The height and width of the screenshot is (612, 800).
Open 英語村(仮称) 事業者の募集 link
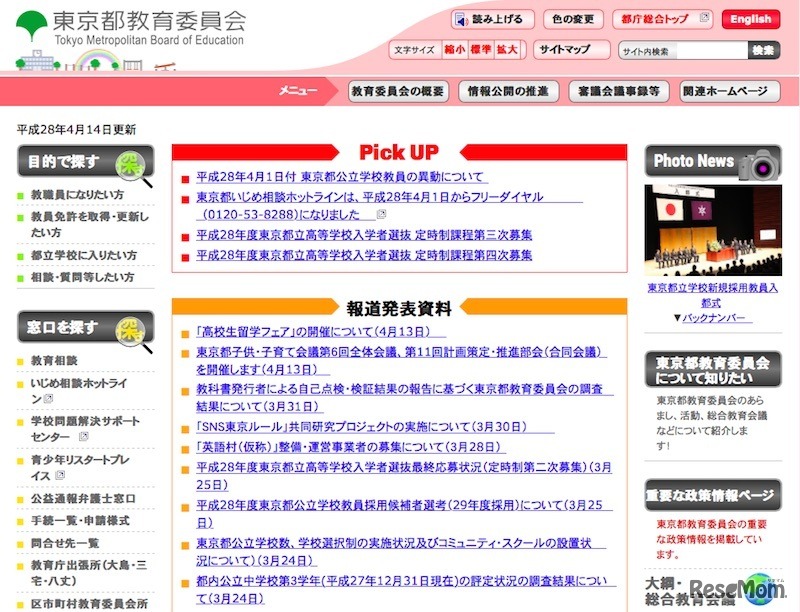click(x=351, y=447)
